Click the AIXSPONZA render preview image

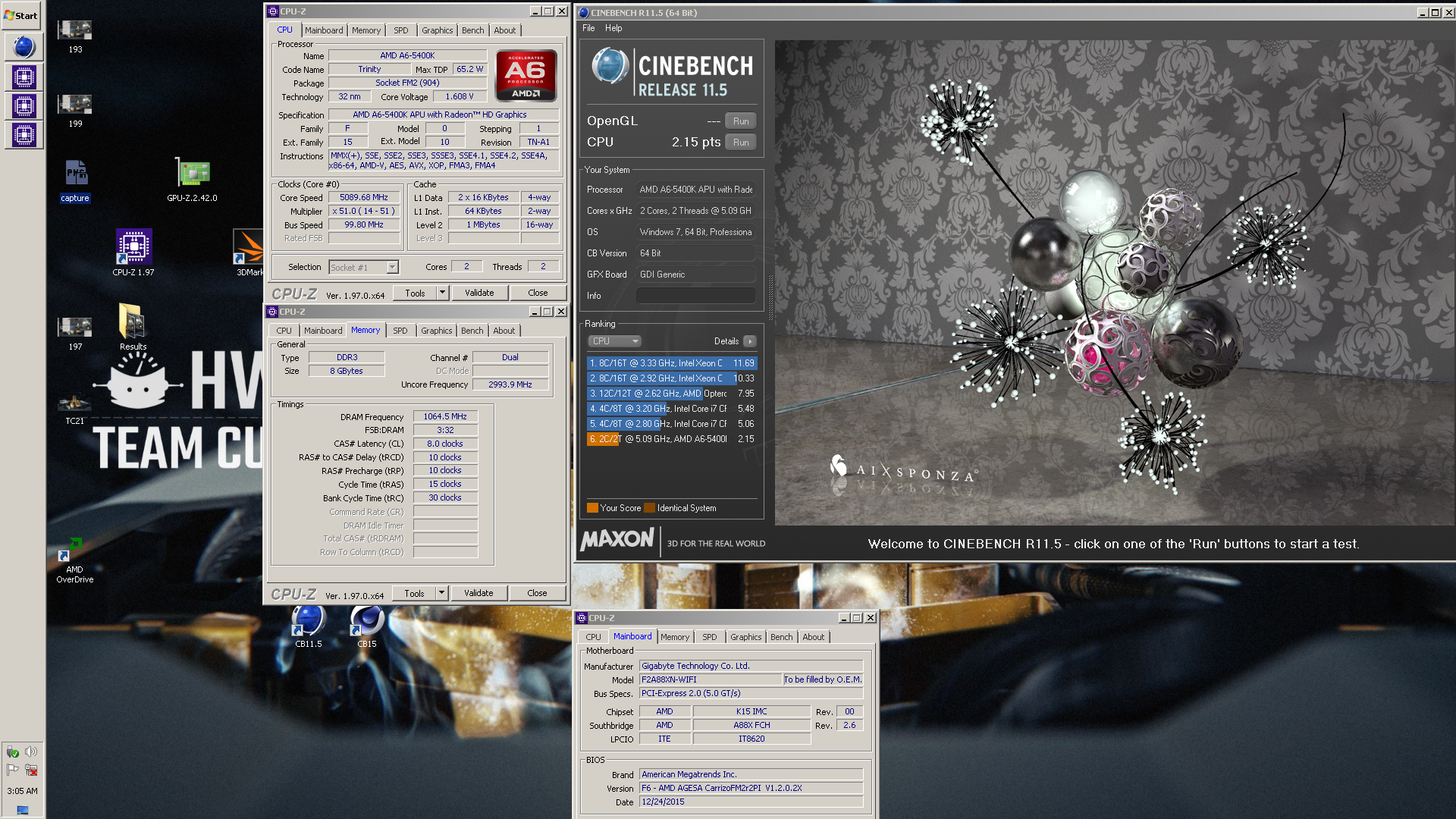point(1115,282)
